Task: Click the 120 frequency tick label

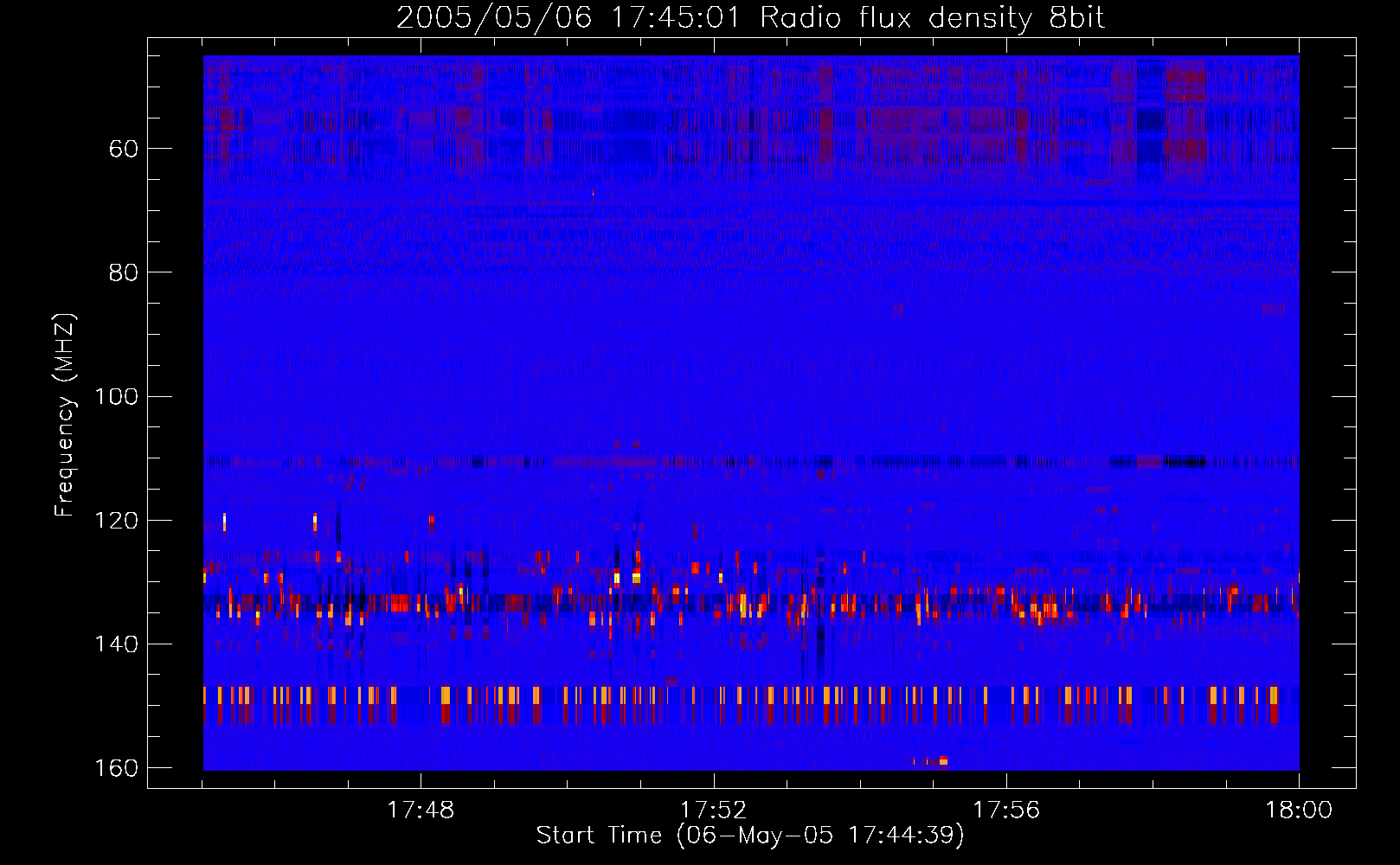Action: coord(117,521)
